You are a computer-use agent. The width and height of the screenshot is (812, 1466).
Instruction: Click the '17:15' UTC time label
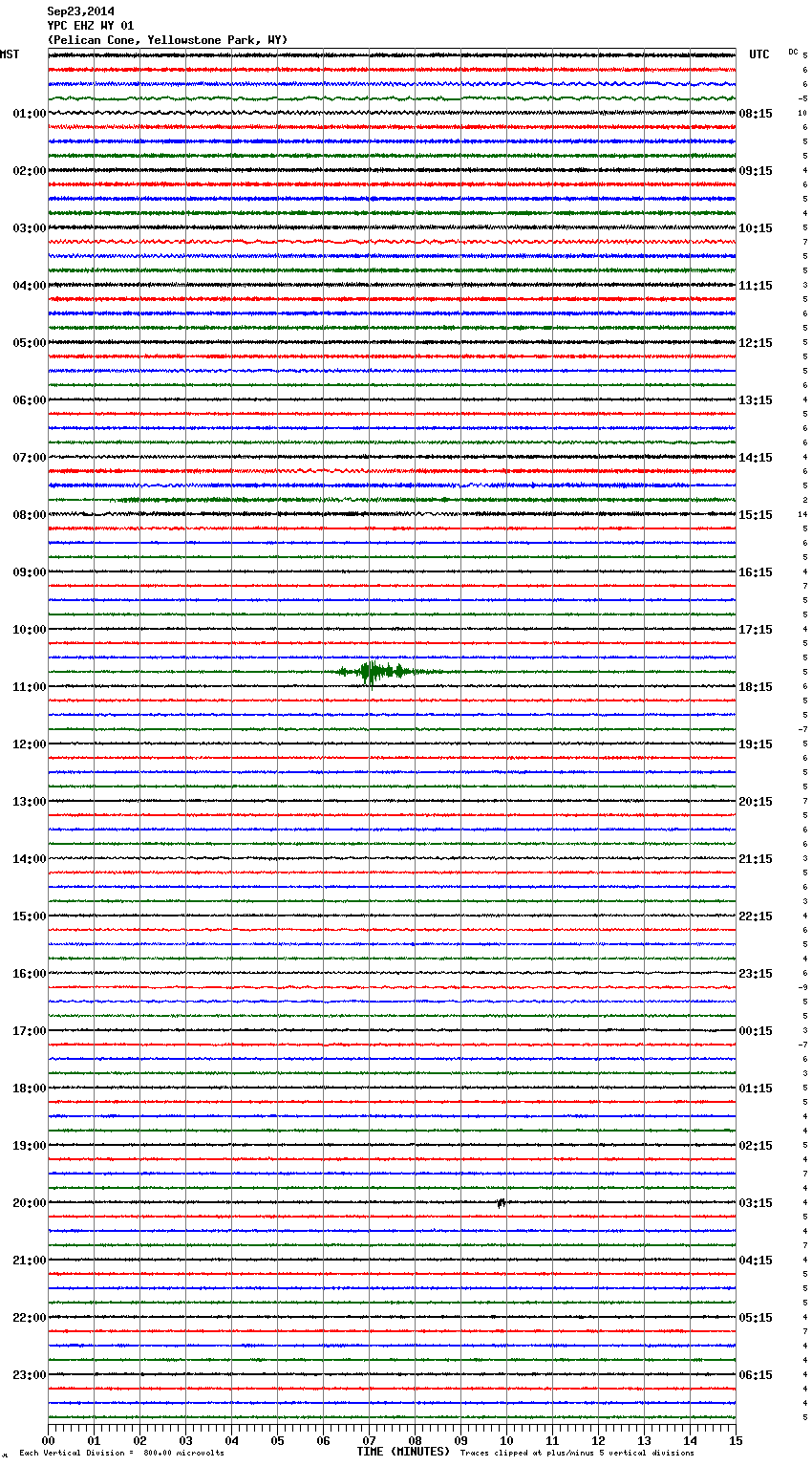pyautogui.click(x=756, y=630)
